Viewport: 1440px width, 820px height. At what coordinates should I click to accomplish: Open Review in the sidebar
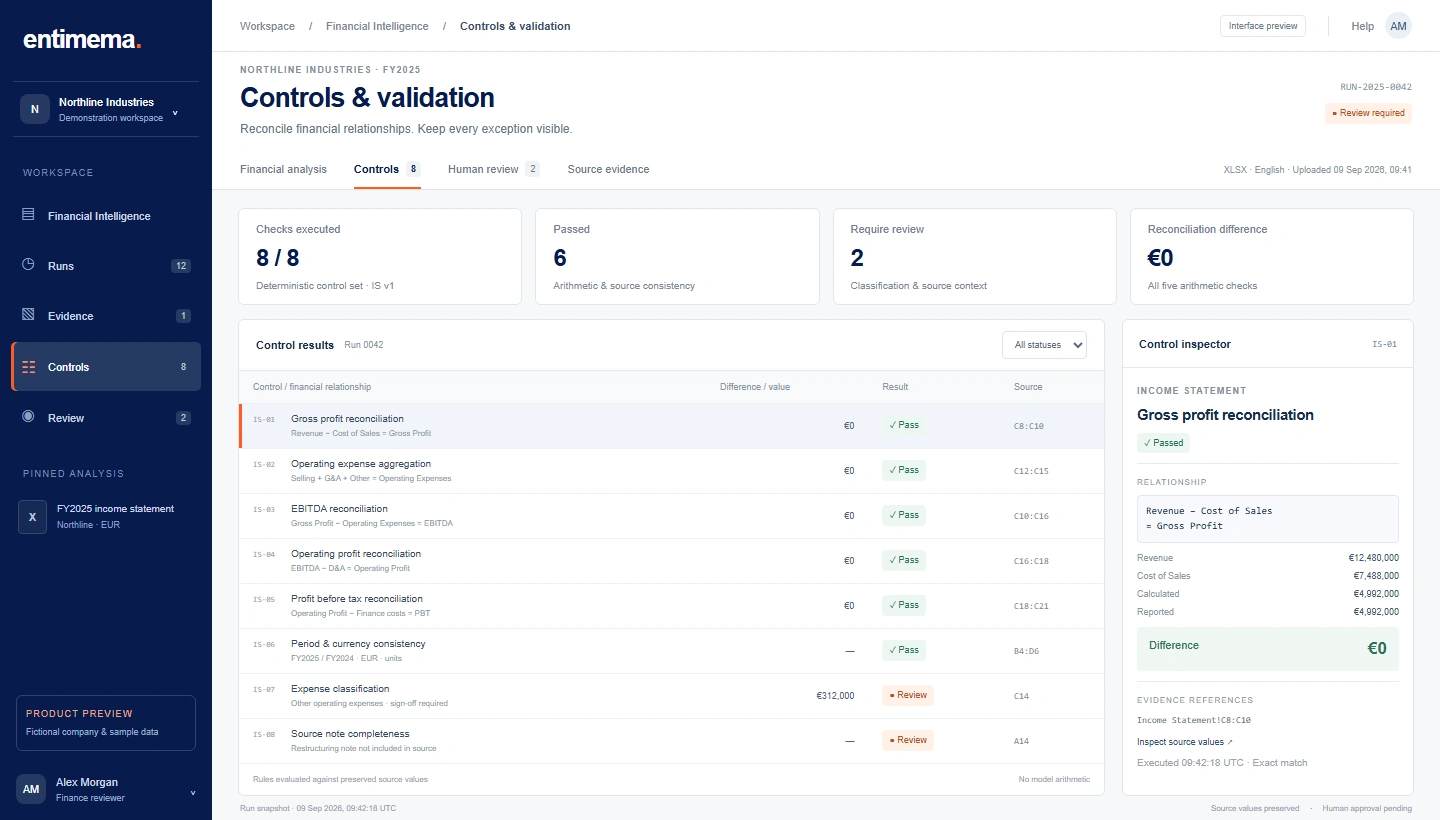(106, 418)
